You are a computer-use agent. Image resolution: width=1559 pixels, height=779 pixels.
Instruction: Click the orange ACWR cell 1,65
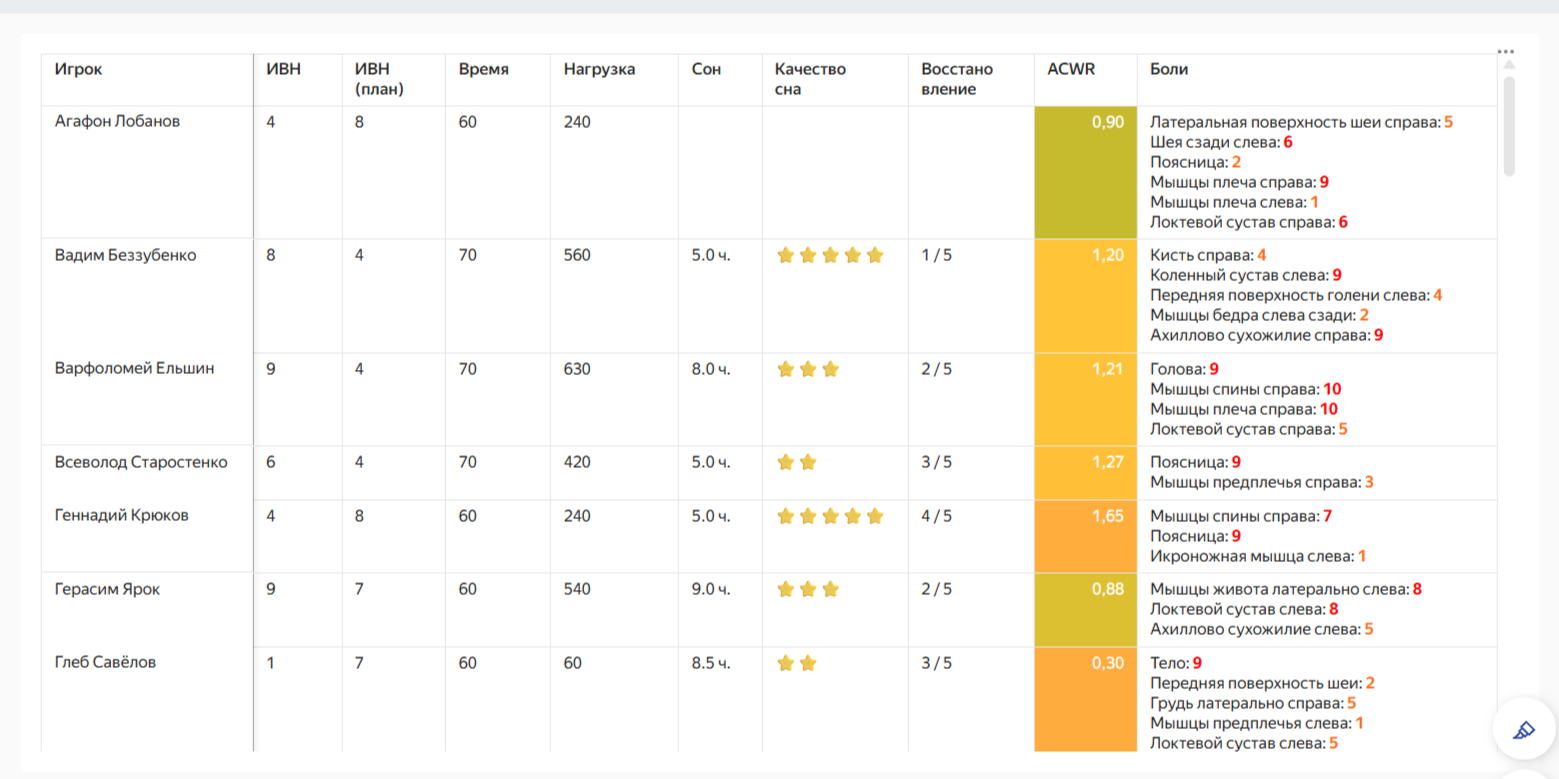click(x=1086, y=536)
